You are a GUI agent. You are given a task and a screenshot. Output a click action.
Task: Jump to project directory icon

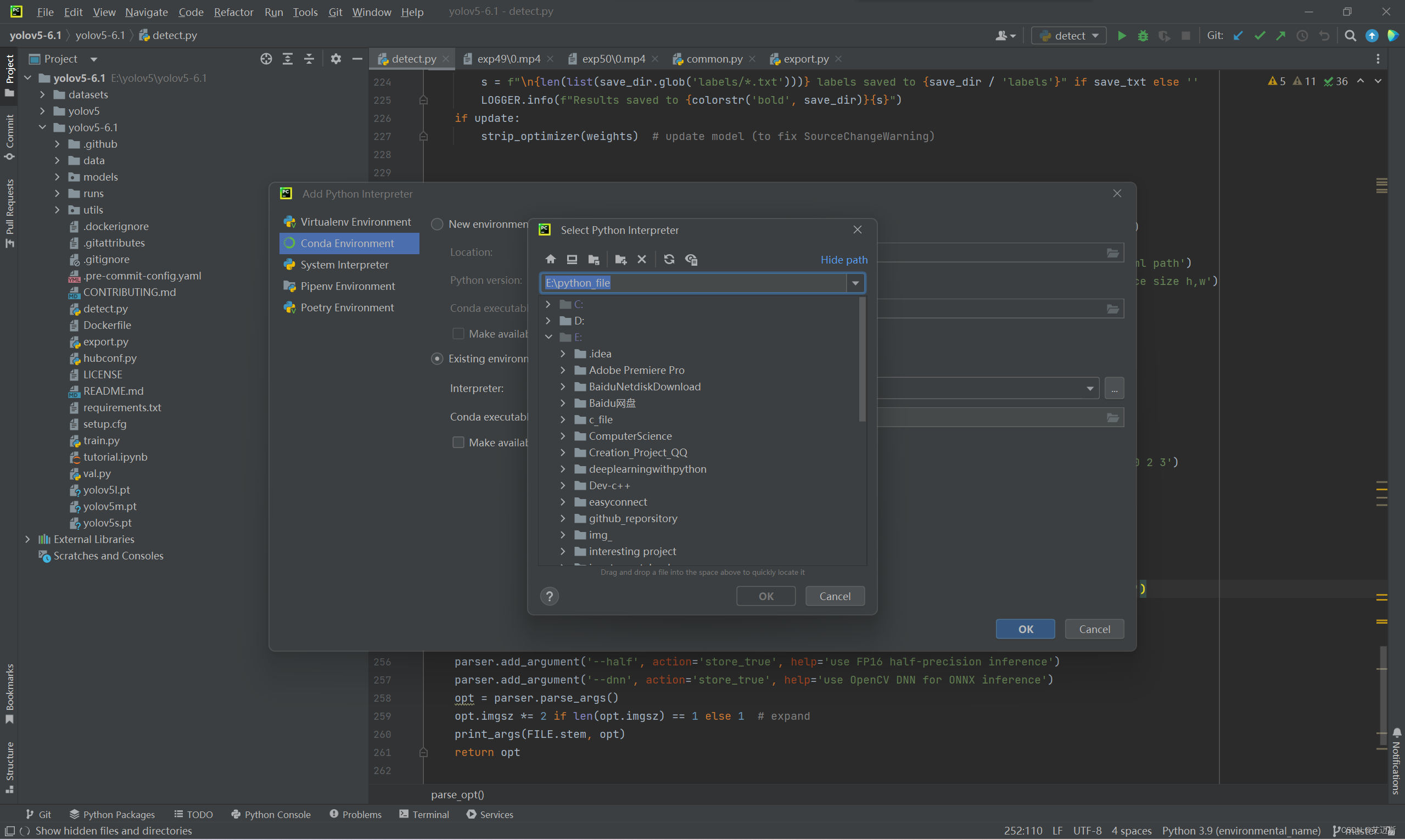(x=594, y=259)
